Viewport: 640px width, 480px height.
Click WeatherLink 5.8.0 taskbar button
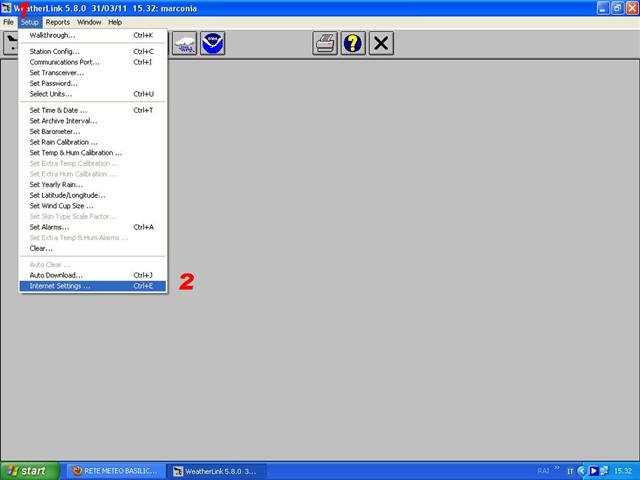pyautogui.click(x=216, y=471)
